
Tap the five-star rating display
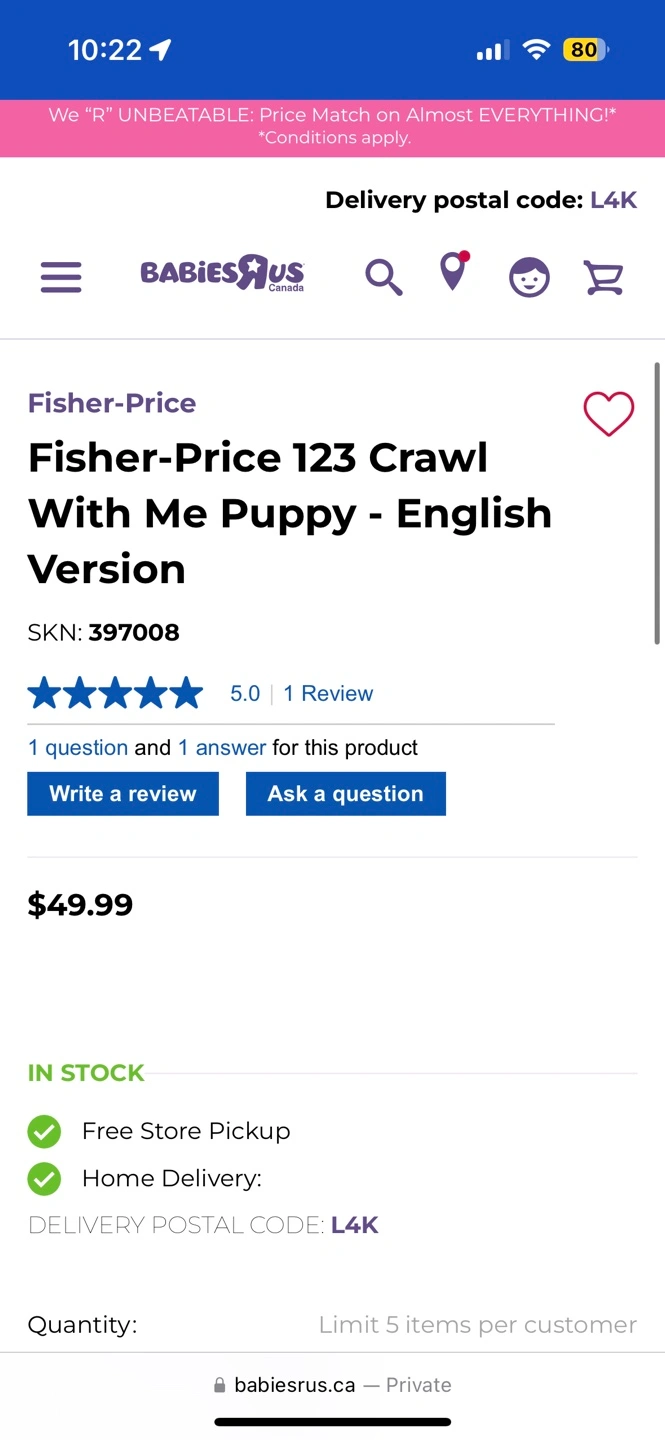(x=115, y=693)
